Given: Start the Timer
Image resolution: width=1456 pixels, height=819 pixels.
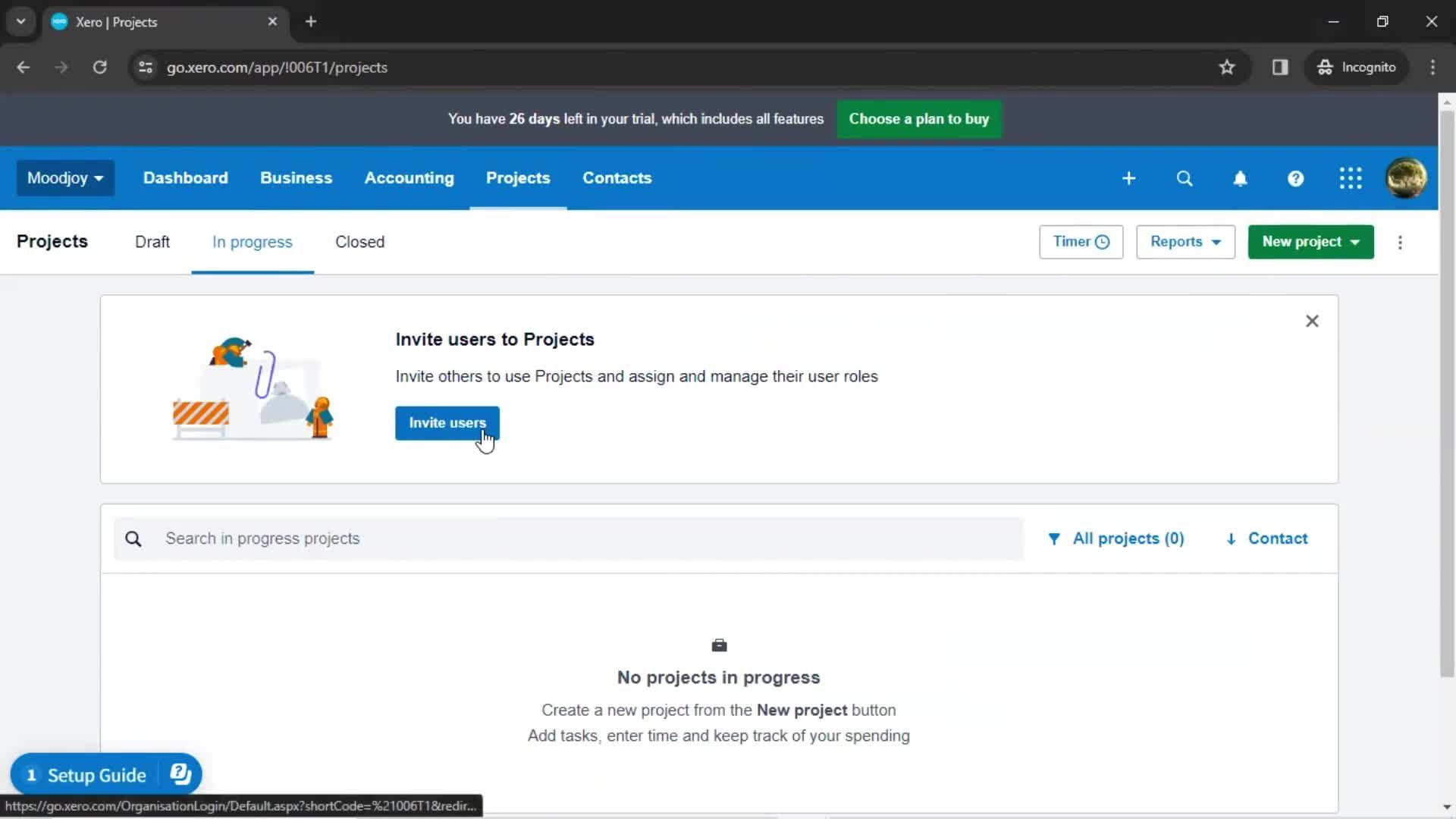Looking at the screenshot, I should (x=1081, y=242).
